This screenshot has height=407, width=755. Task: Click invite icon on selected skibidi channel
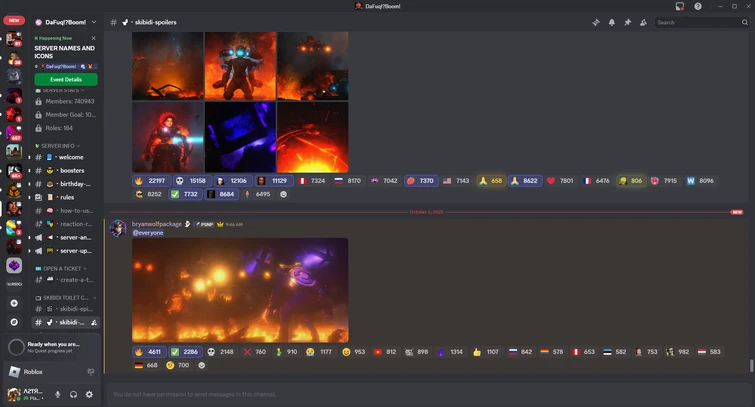click(x=94, y=322)
